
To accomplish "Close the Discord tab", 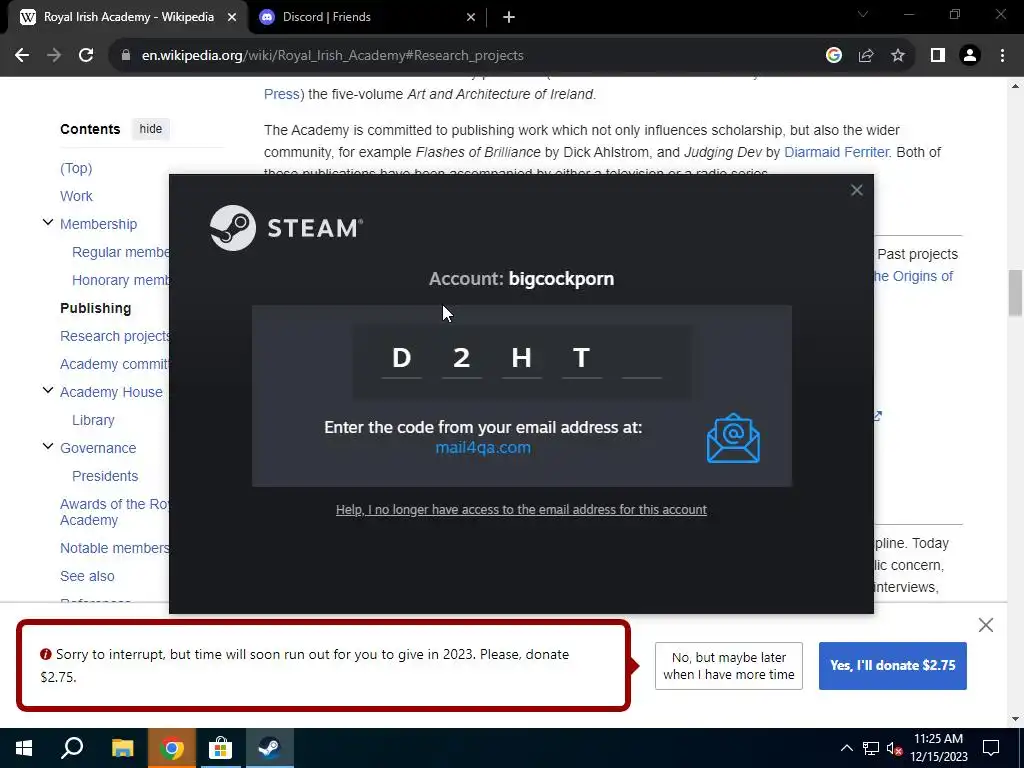I will (471, 17).
